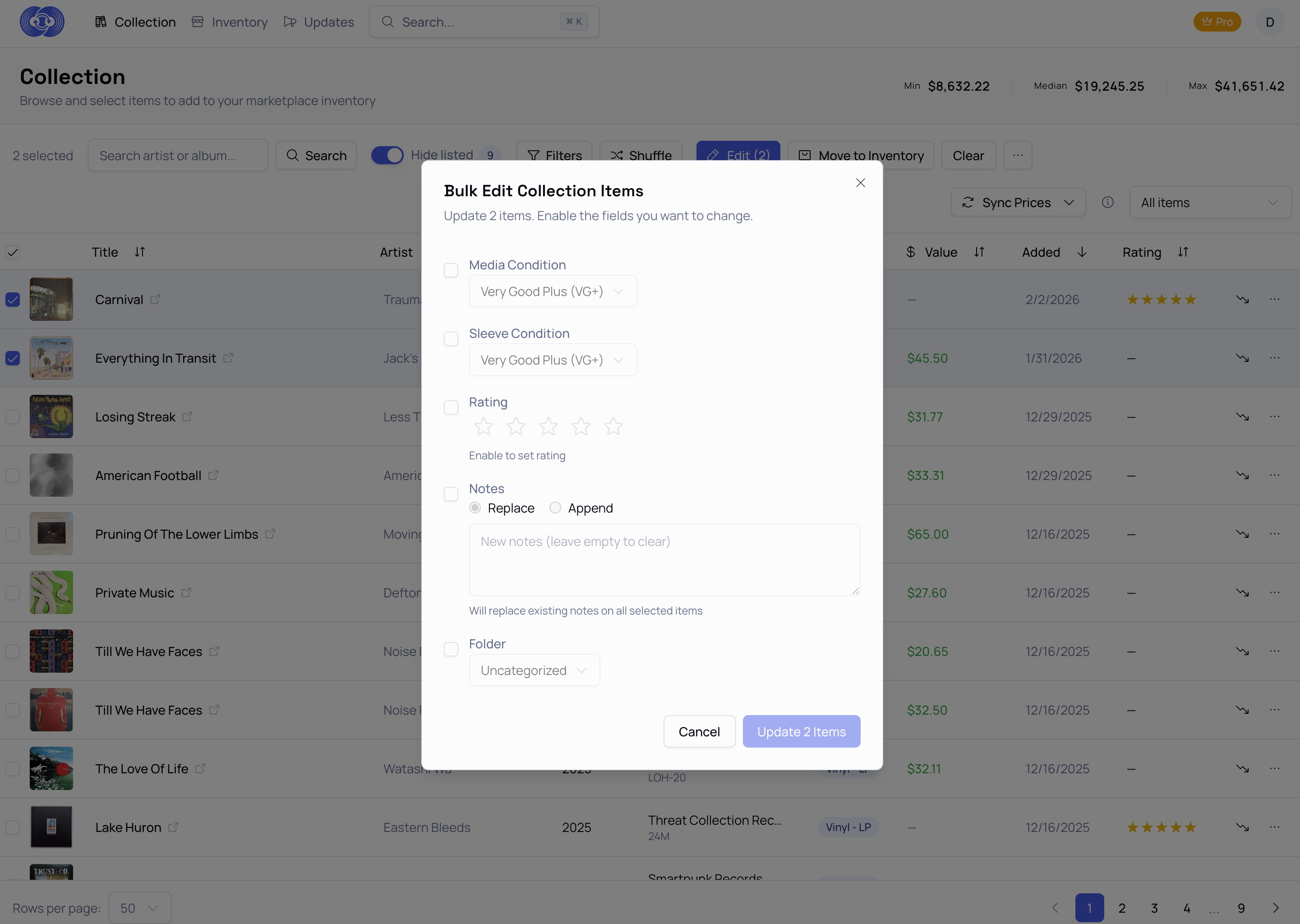The width and height of the screenshot is (1300, 924).
Task: Click price trend icon on Losing Streak row
Action: pos(1242,417)
